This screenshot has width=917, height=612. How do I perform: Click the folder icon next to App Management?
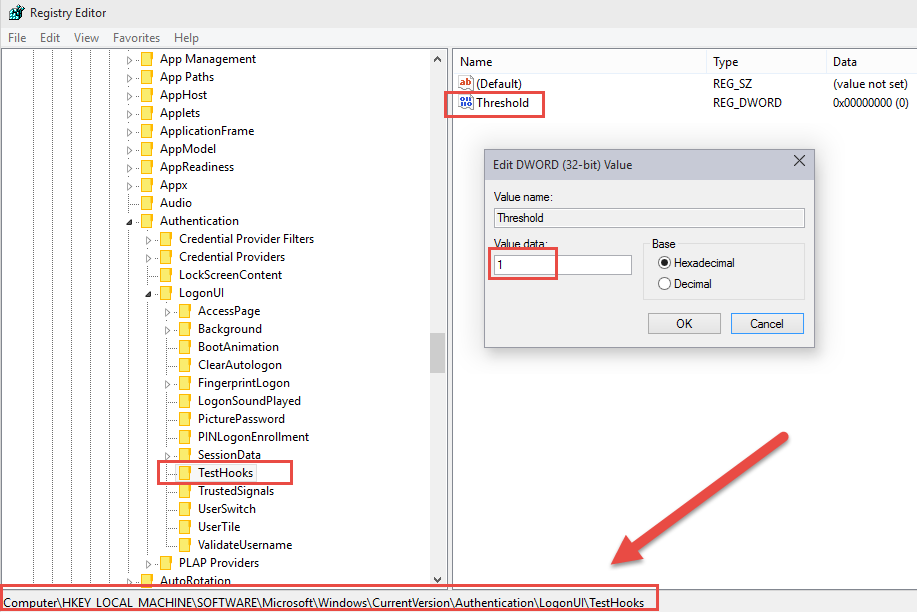(x=147, y=59)
